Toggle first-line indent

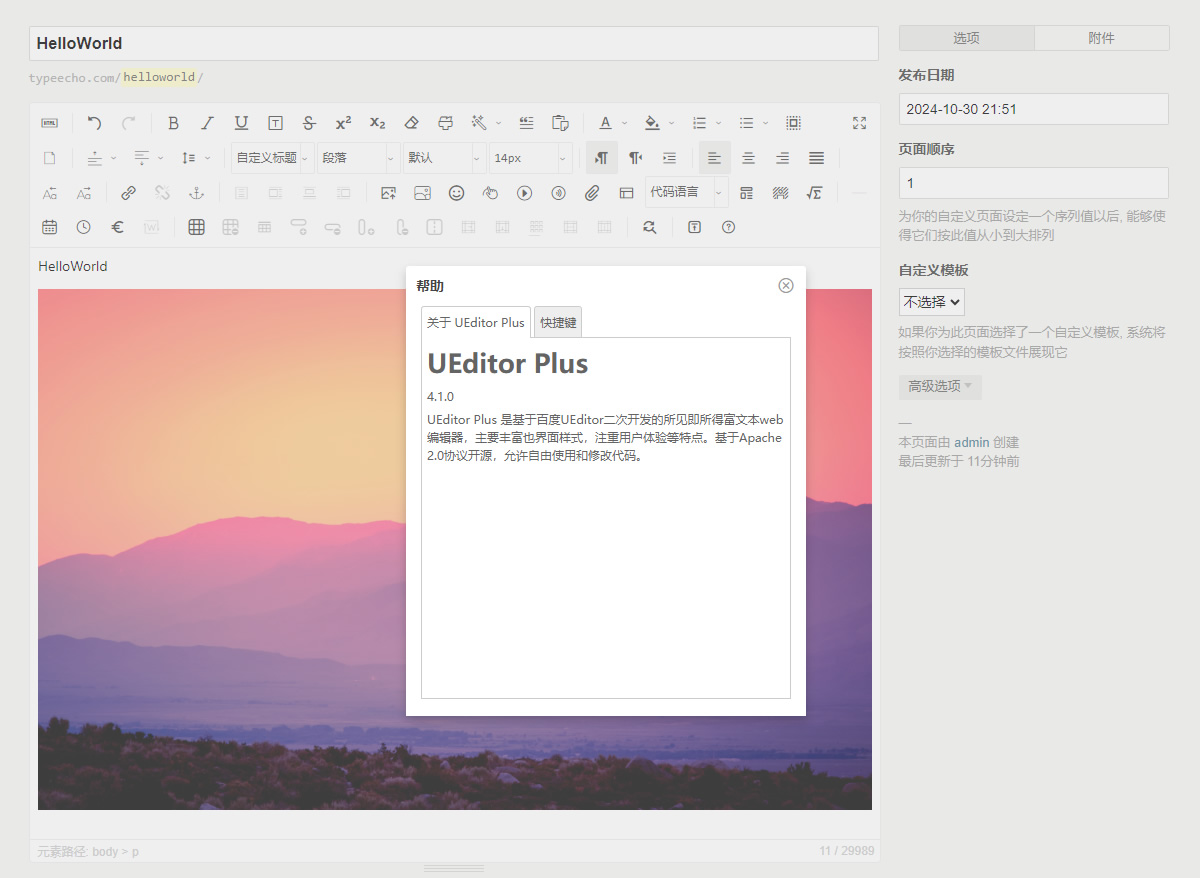[669, 158]
